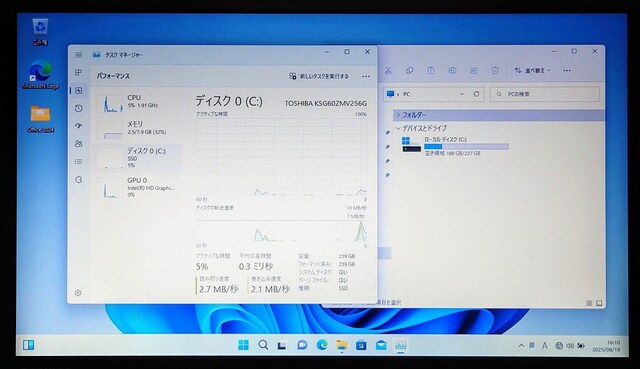Click the Copy icon in Explorer toolbar
This screenshot has width=640, height=369.
[409, 71]
